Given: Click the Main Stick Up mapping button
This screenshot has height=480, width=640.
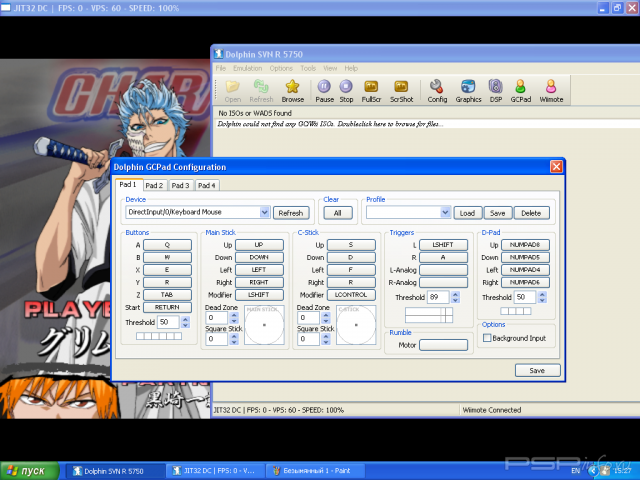Looking at the screenshot, I should 259,244.
